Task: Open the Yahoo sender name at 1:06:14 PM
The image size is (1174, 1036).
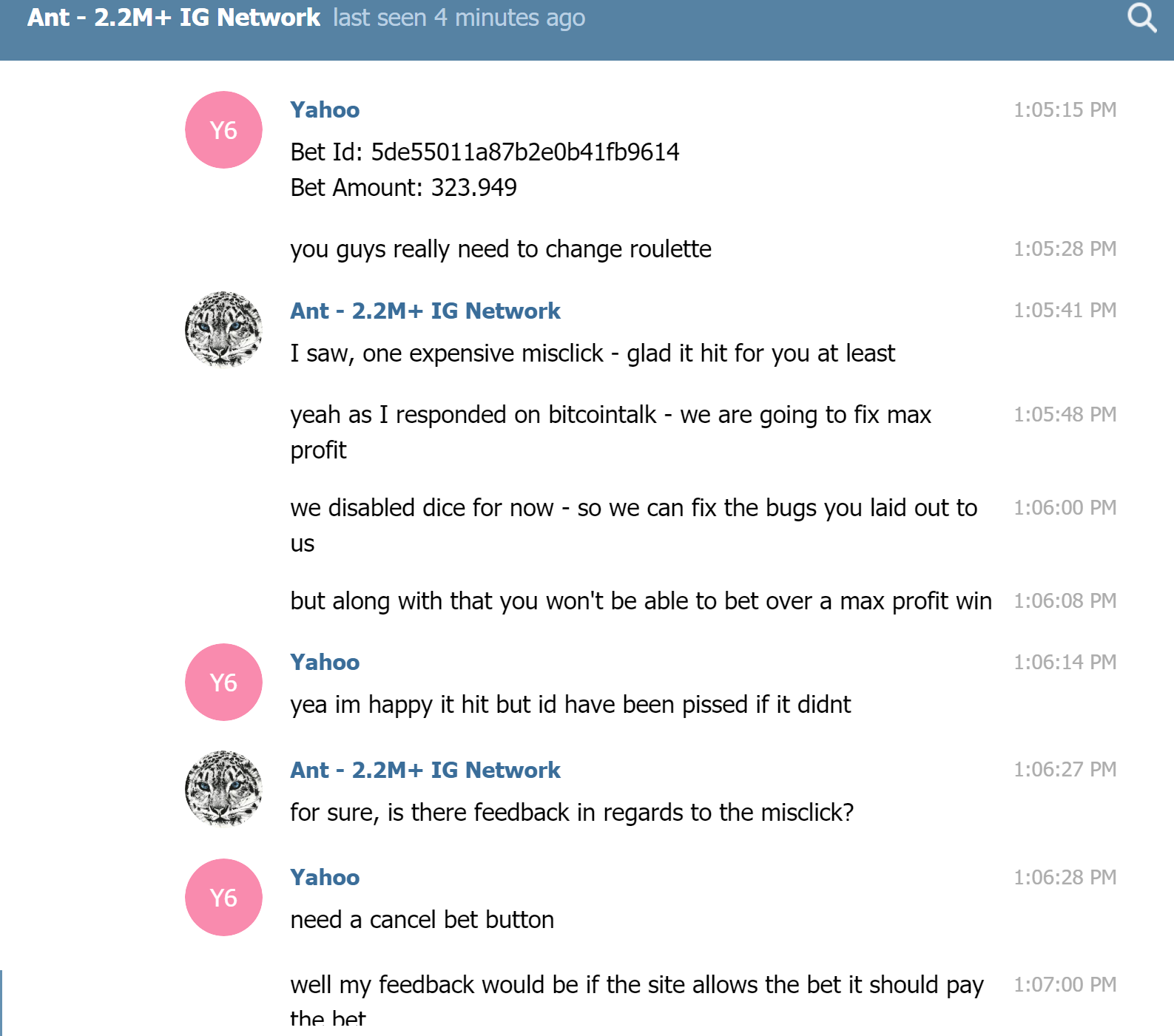Action: [325, 663]
